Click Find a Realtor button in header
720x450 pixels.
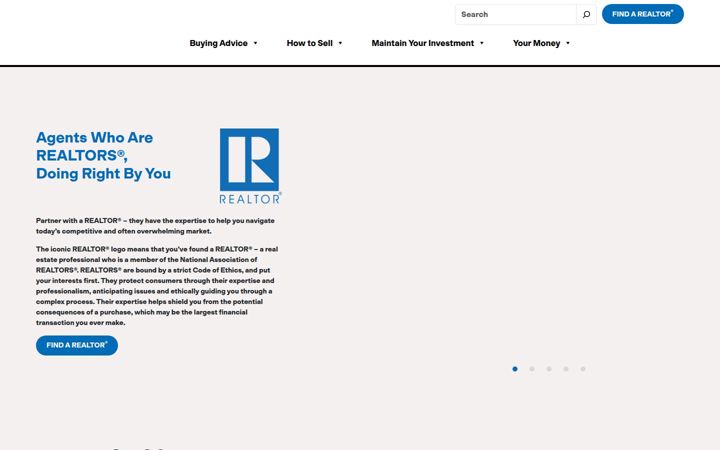tap(642, 14)
